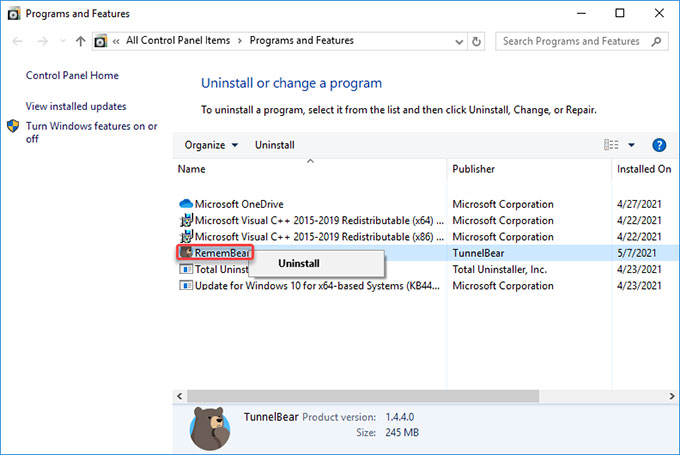Open the address bar history dropdown

click(459, 42)
